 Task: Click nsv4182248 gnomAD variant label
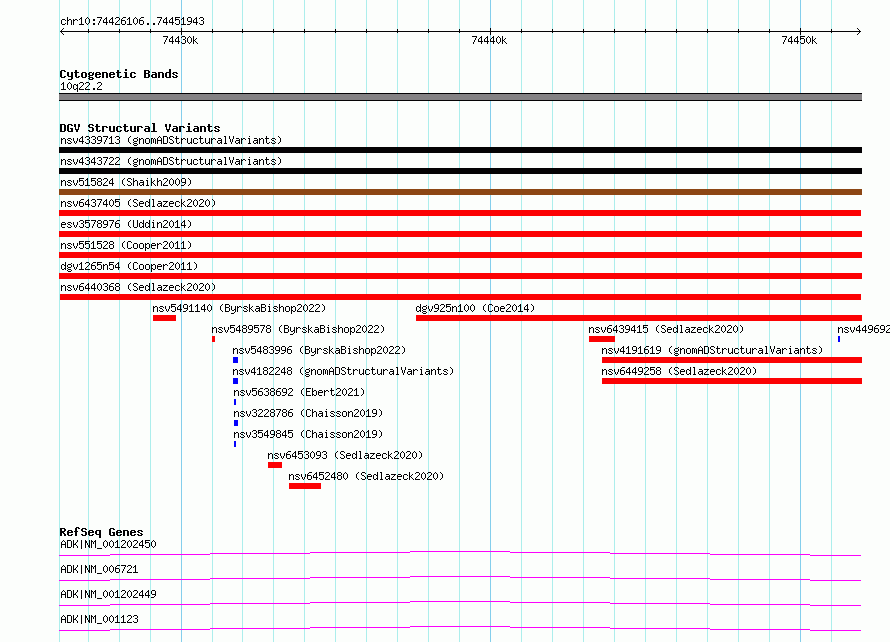(x=343, y=371)
